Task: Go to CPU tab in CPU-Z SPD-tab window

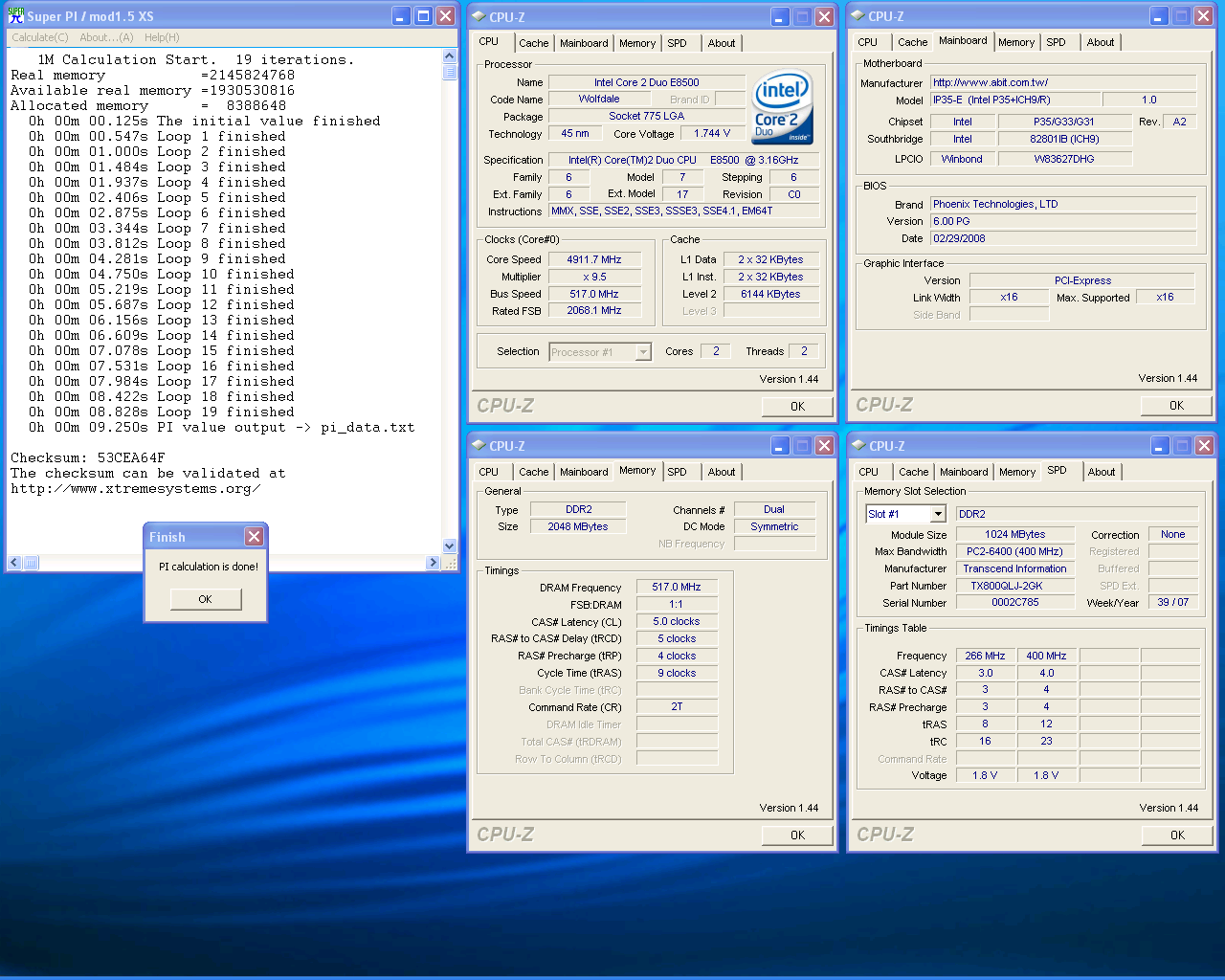Action: point(869,472)
